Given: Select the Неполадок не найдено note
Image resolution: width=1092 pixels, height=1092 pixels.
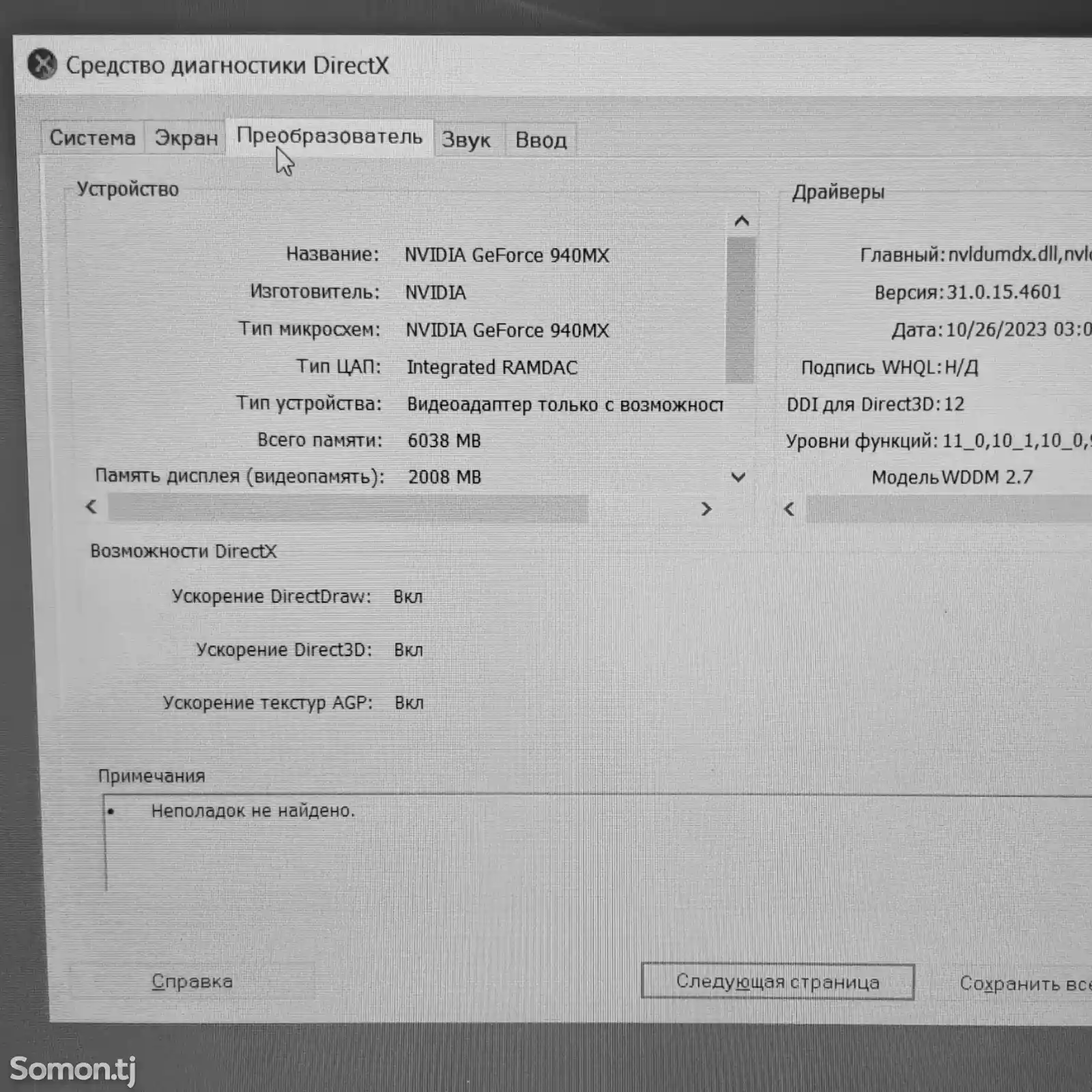Looking at the screenshot, I should pyautogui.click(x=253, y=811).
